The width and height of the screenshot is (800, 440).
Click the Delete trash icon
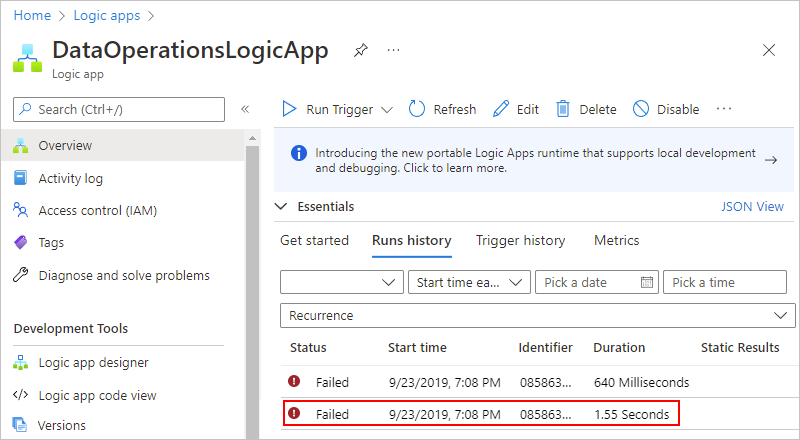click(x=563, y=109)
